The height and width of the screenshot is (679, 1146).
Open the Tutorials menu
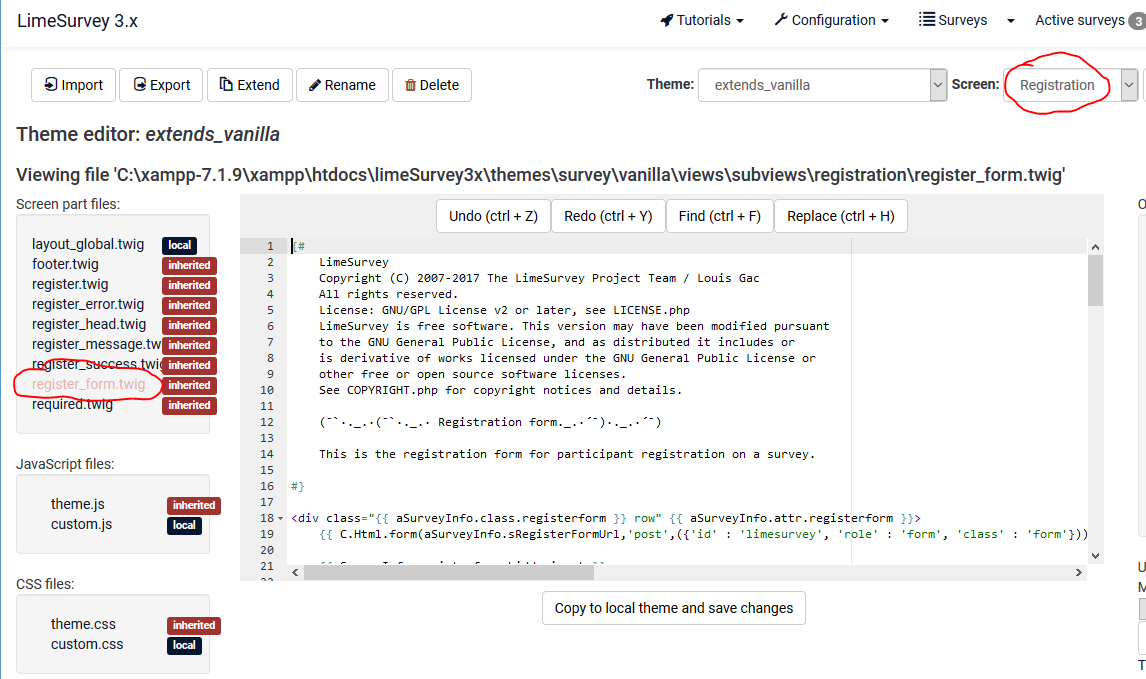pos(702,20)
